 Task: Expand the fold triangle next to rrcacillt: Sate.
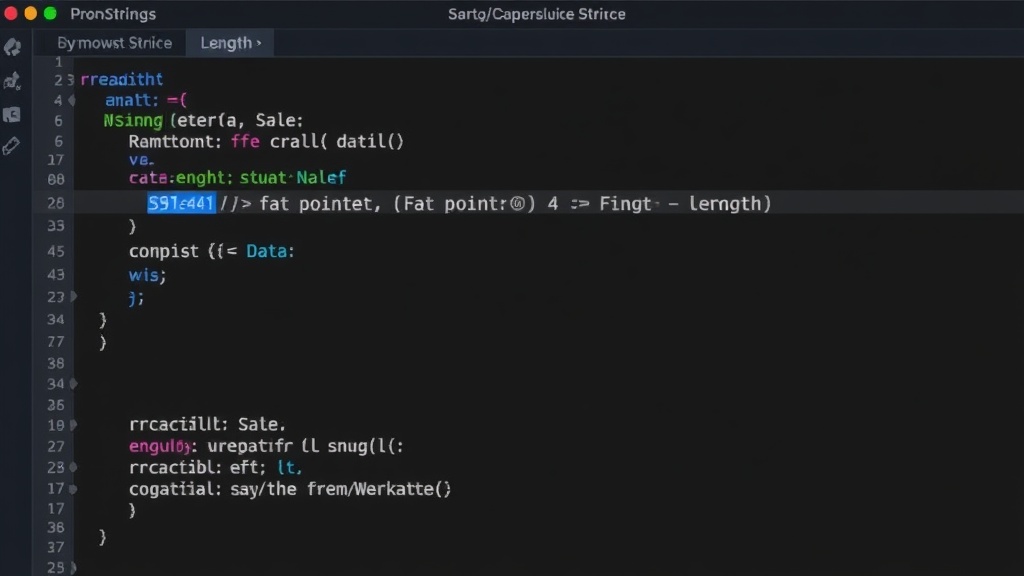coord(74,424)
